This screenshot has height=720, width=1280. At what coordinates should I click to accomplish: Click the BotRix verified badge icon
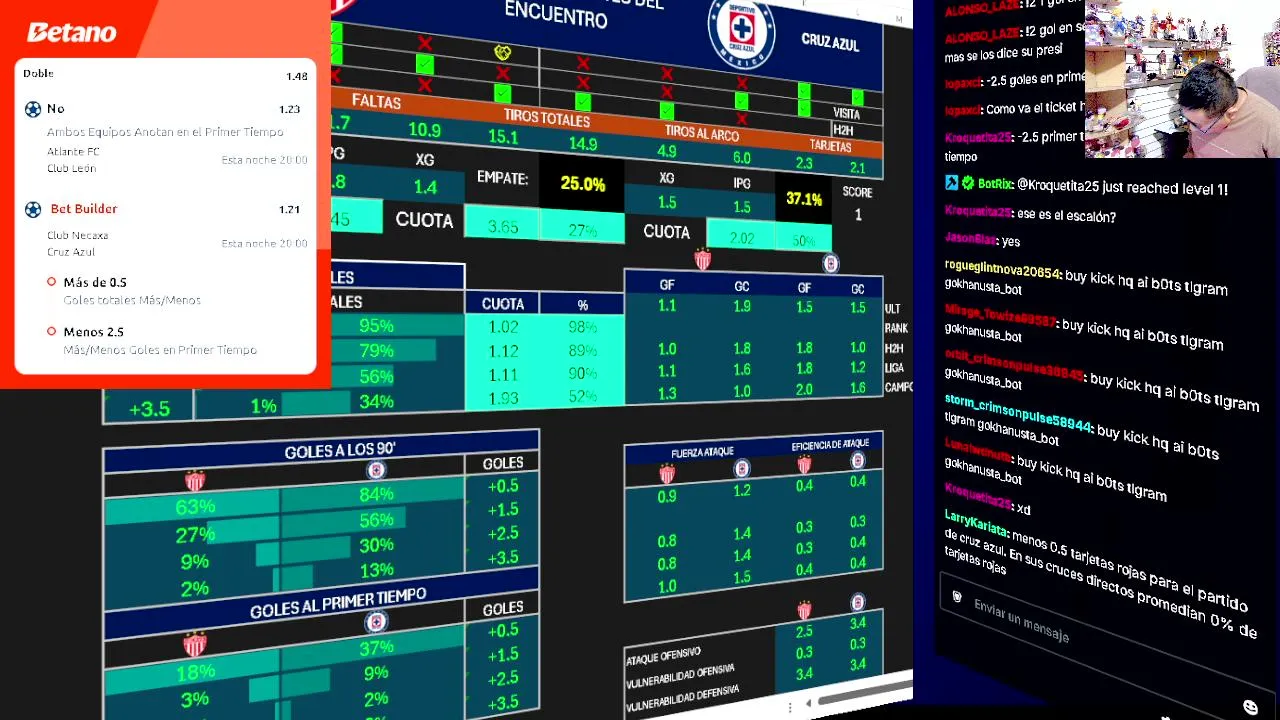[x=968, y=183]
